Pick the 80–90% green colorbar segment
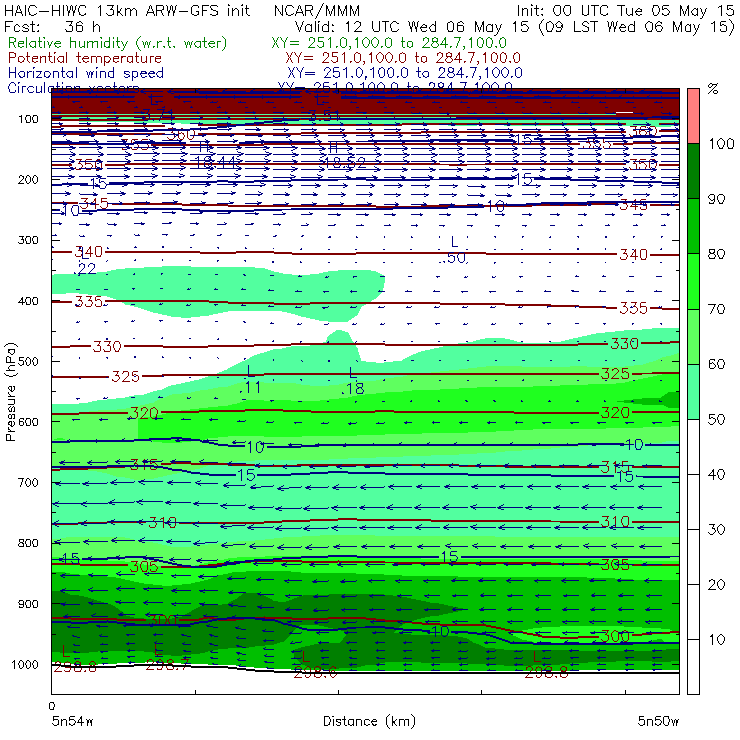The height and width of the screenshot is (740, 740). [693, 226]
